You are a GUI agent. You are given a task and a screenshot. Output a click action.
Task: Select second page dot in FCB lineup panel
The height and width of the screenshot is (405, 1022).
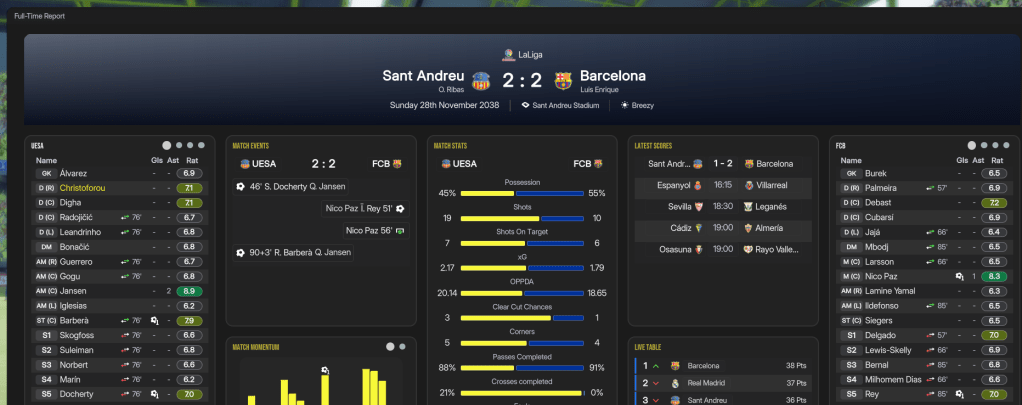(x=983, y=145)
